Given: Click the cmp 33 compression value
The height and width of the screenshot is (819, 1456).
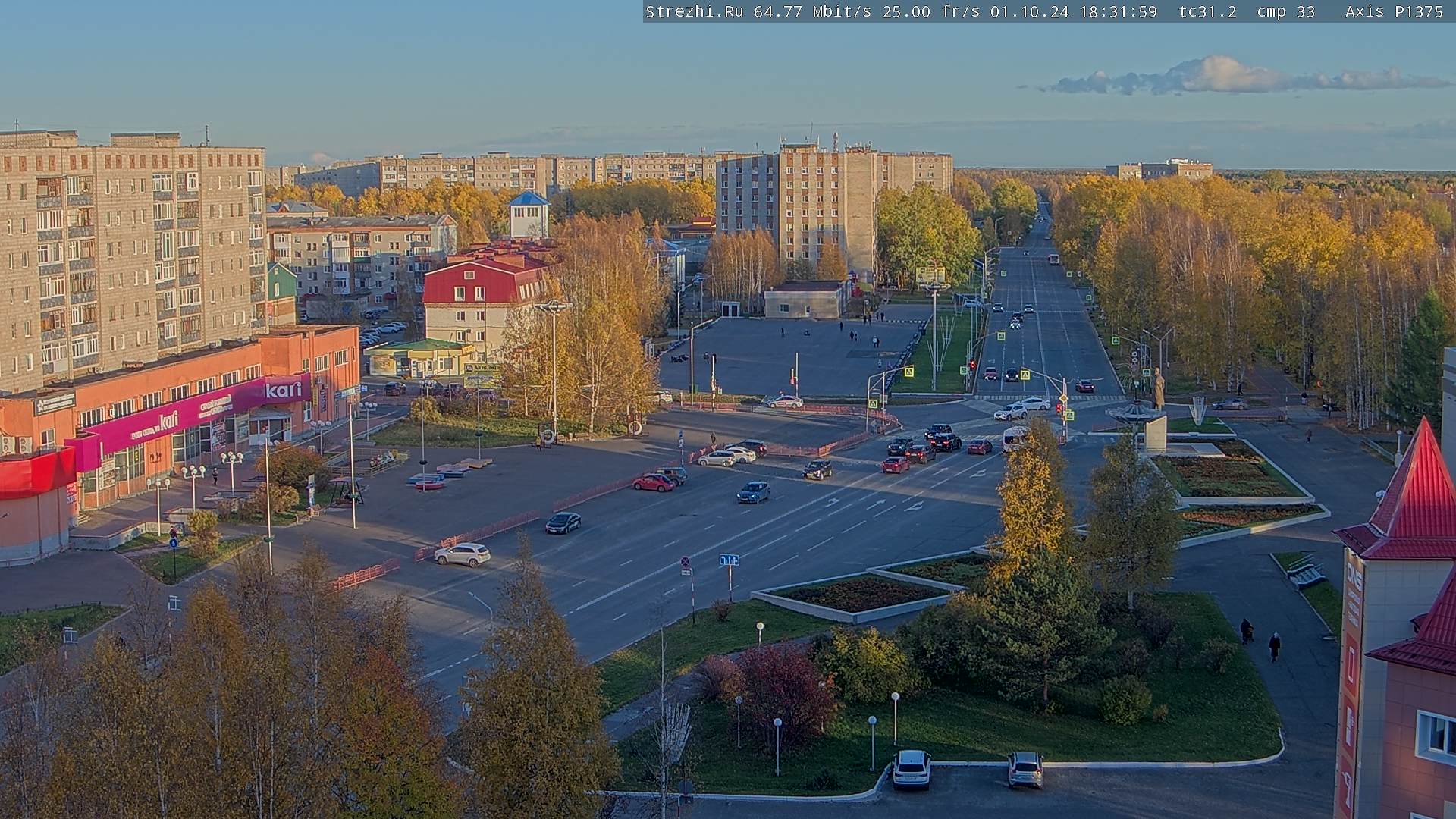Looking at the screenshot, I should (1285, 11).
